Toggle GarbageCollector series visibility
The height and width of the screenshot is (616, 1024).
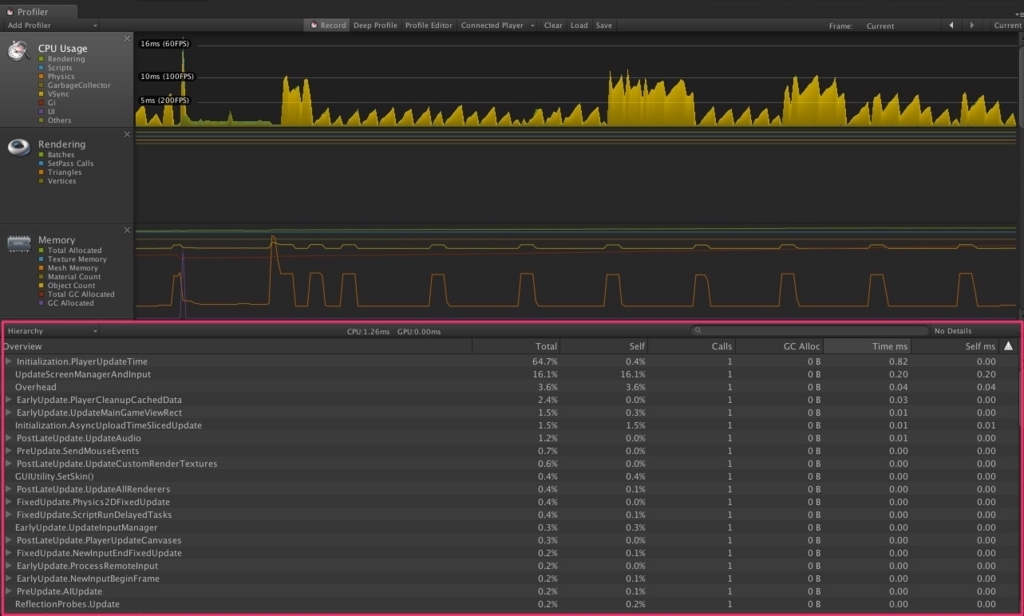point(41,86)
